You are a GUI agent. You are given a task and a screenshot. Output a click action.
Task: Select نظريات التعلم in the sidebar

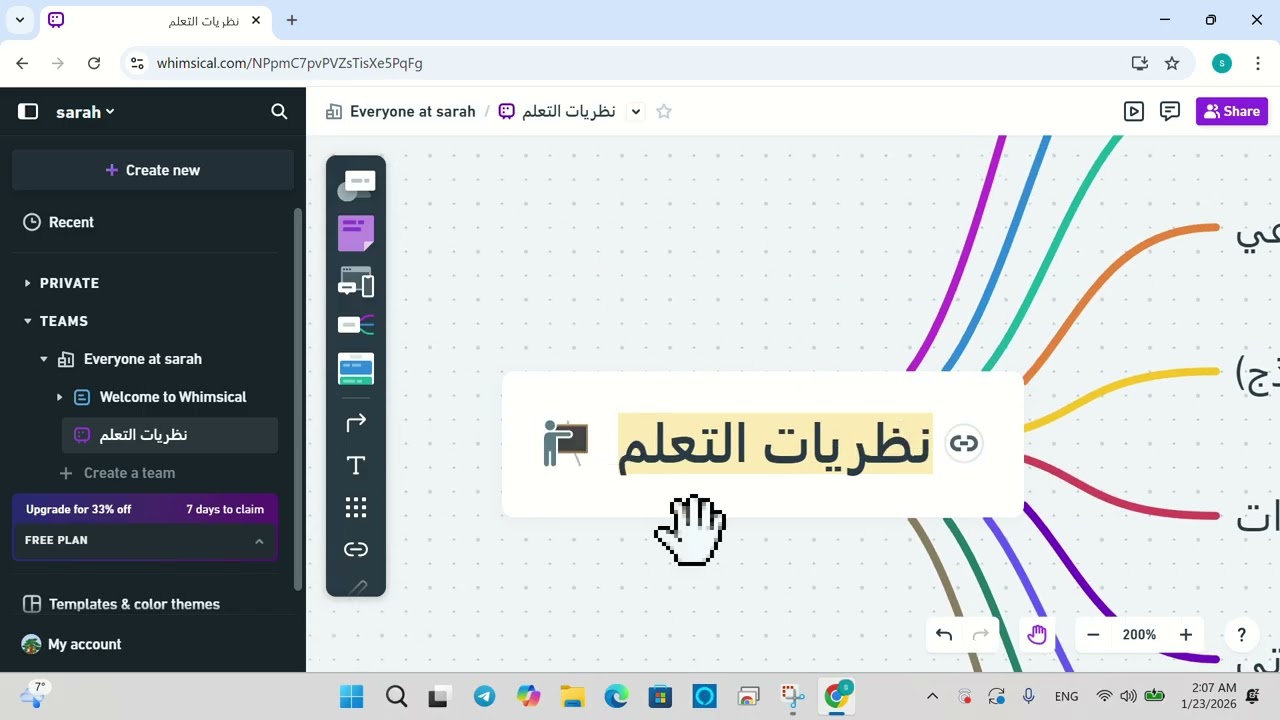point(170,435)
